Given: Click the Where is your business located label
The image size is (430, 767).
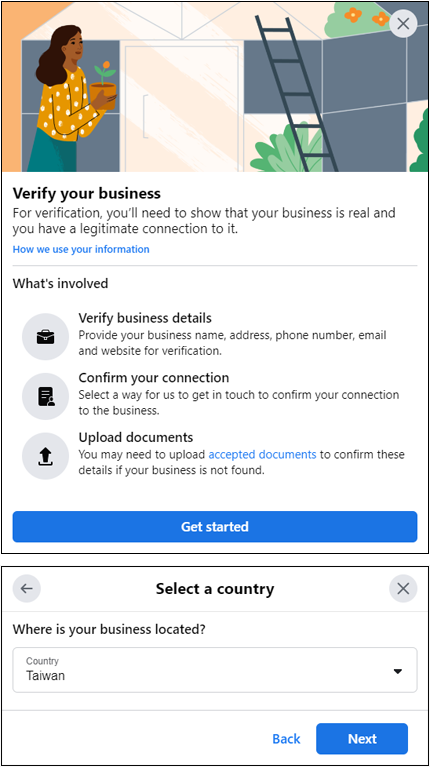Looking at the screenshot, I should coord(109,629).
